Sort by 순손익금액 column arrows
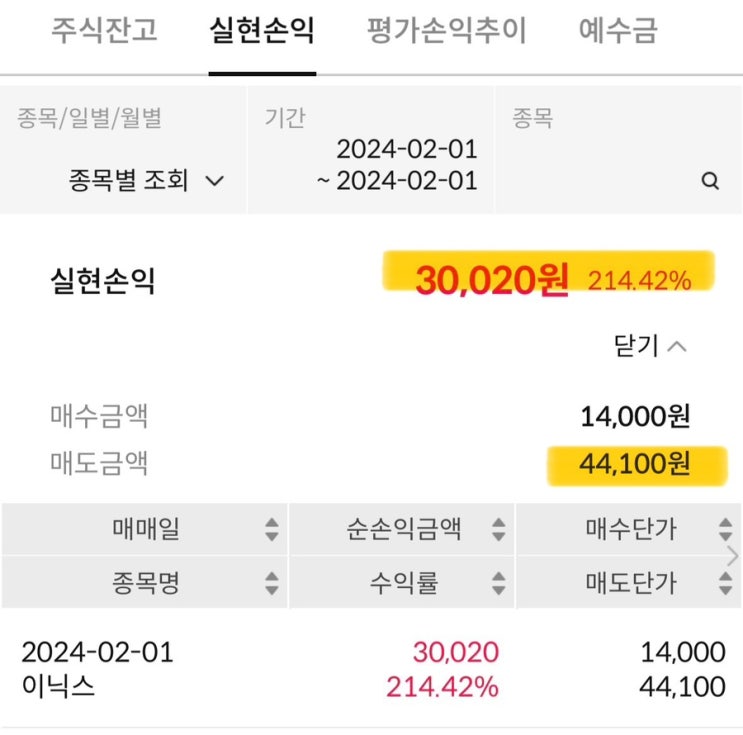This screenshot has width=743, height=735. point(498,530)
